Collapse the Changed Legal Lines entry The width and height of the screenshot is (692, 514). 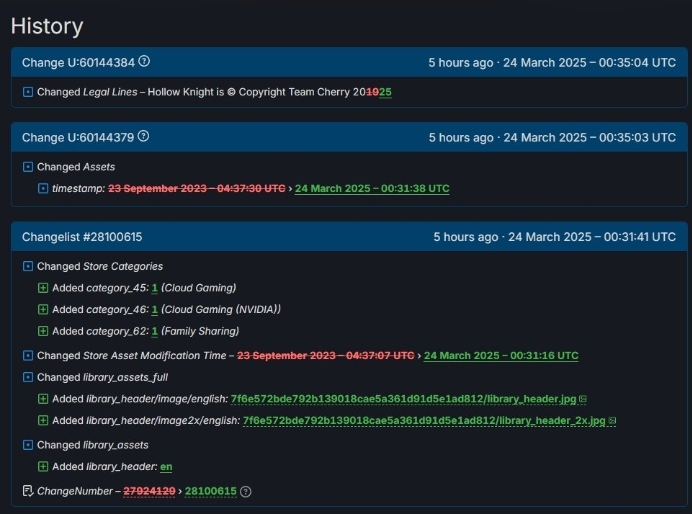[28, 92]
